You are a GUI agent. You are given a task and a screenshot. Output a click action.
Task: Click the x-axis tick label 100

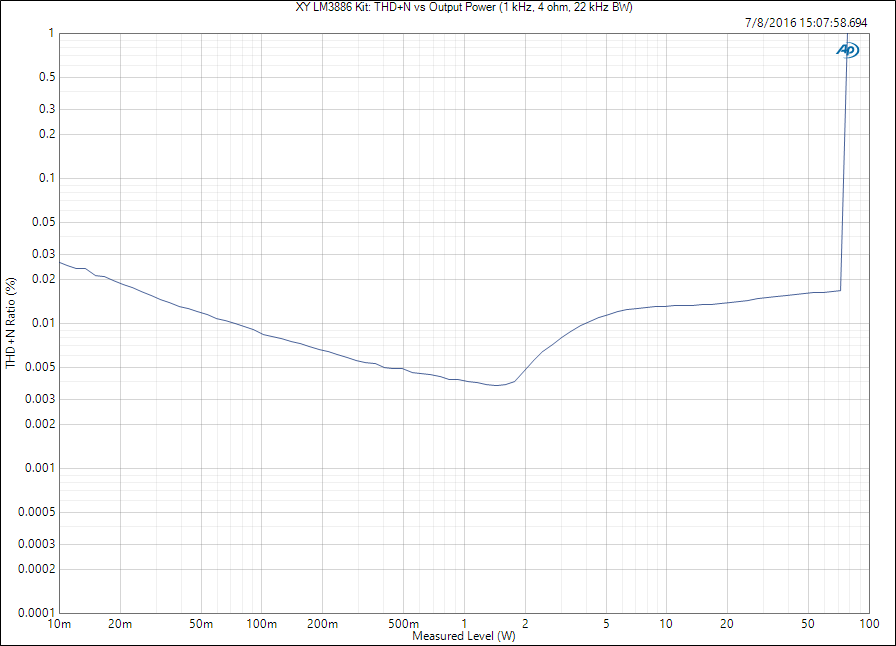pyautogui.click(x=869, y=624)
